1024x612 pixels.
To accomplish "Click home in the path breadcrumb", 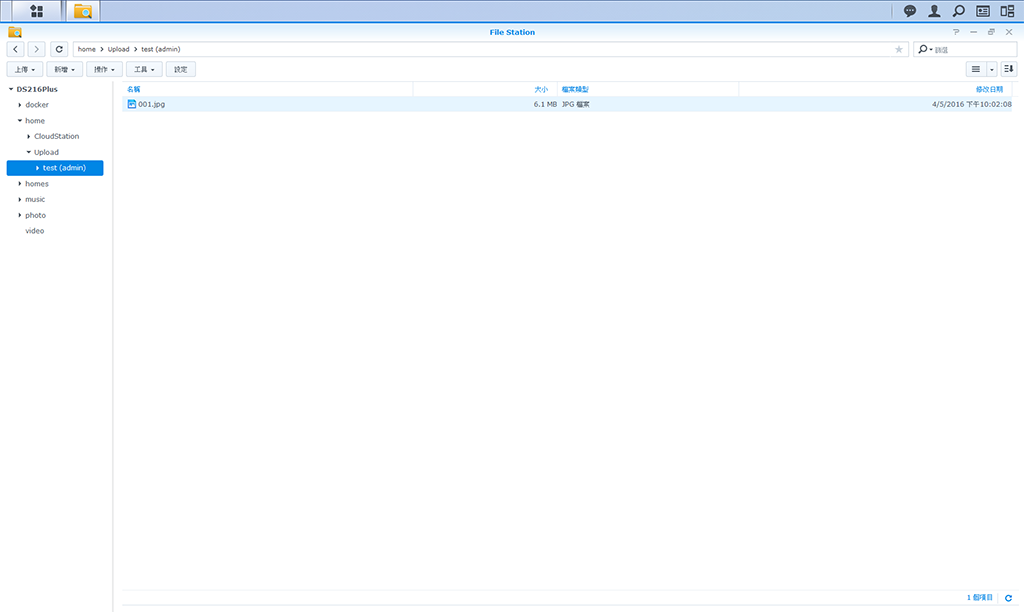I will [86, 49].
